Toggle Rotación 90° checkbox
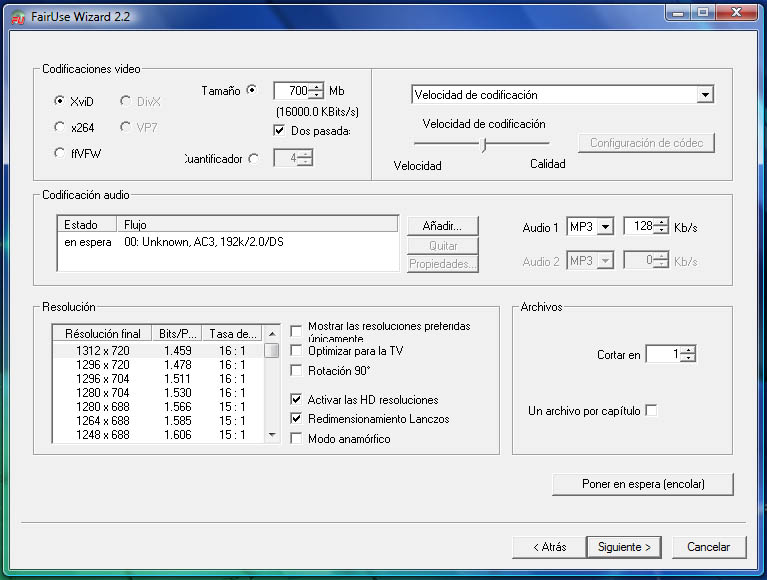The width and height of the screenshot is (767, 580). [x=296, y=370]
